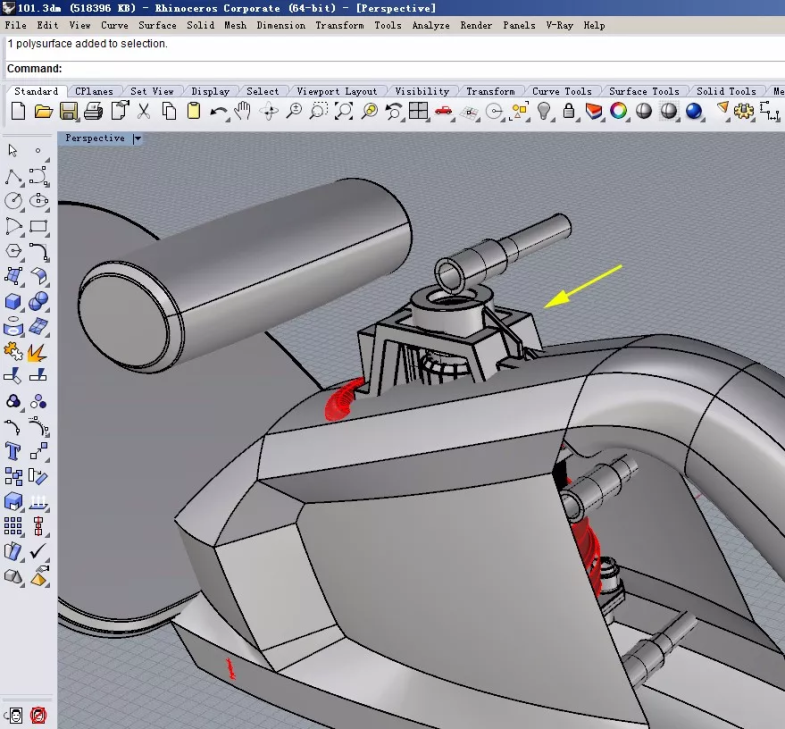Click the Text object tool
Viewport: 785px width, 729px height.
[14, 451]
